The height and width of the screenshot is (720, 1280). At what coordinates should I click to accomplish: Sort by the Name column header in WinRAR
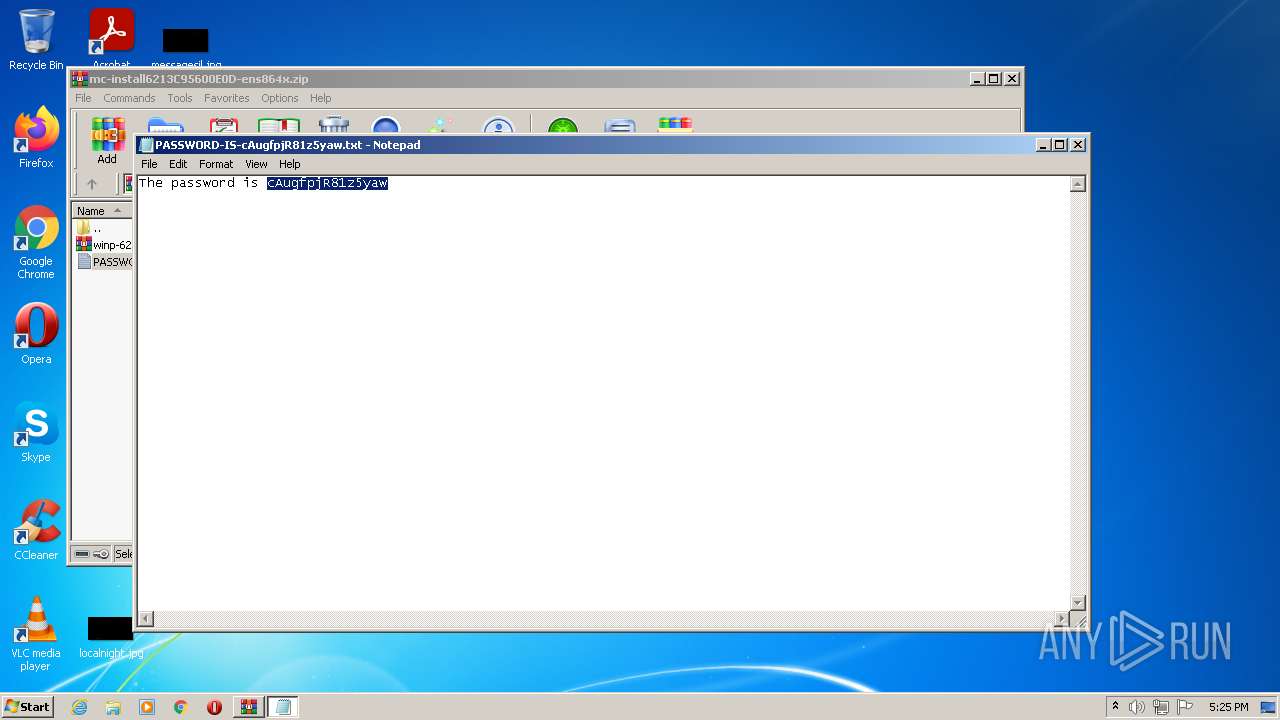pyautogui.click(x=102, y=211)
